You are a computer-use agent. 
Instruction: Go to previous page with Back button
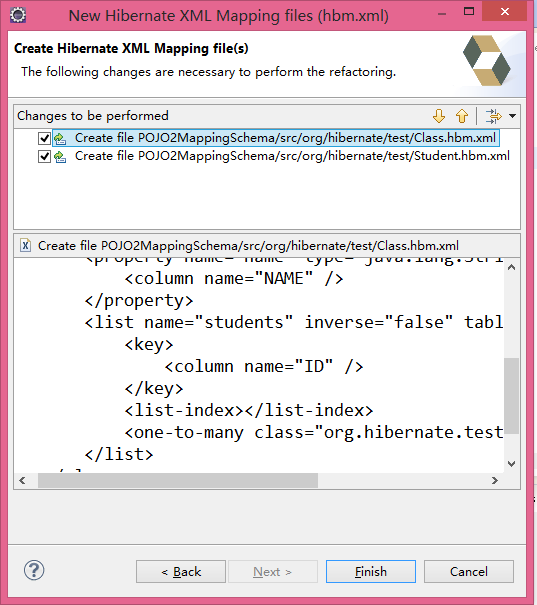(x=181, y=571)
